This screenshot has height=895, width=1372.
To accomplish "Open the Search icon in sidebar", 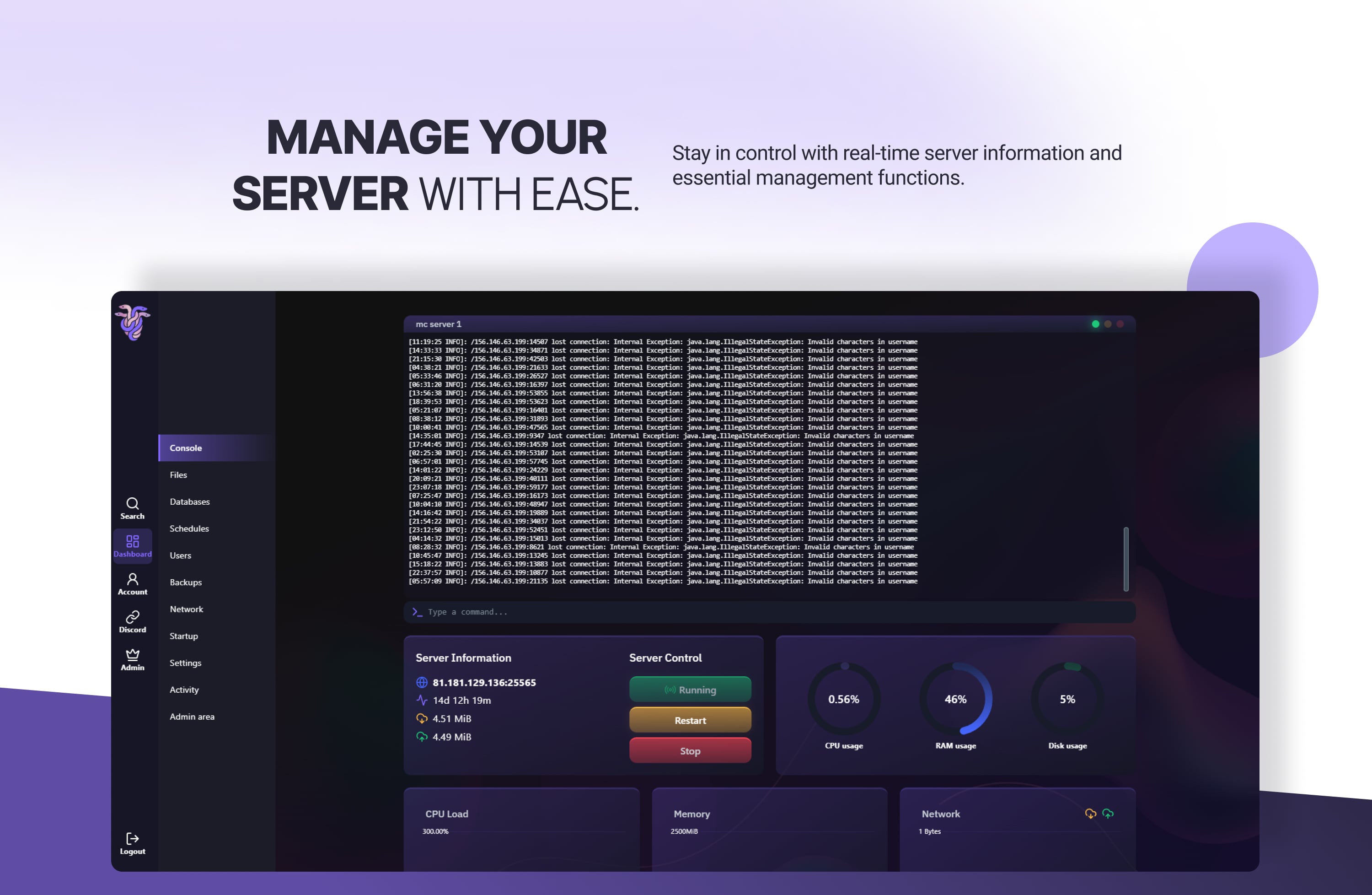I will click(132, 504).
